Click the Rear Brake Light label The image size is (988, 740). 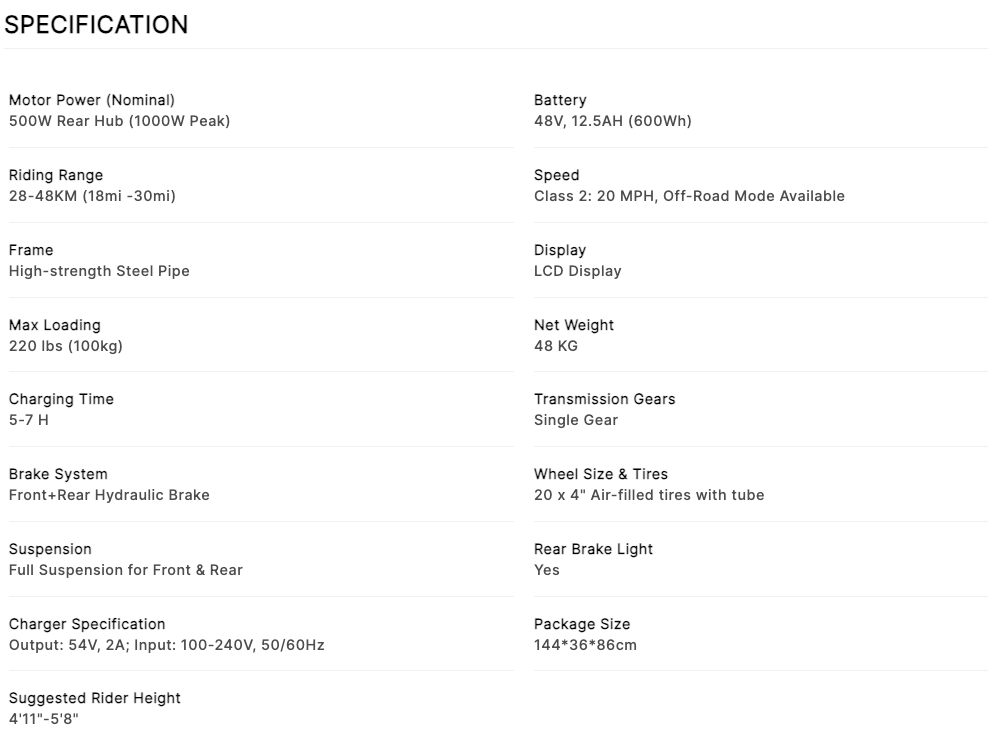point(593,549)
